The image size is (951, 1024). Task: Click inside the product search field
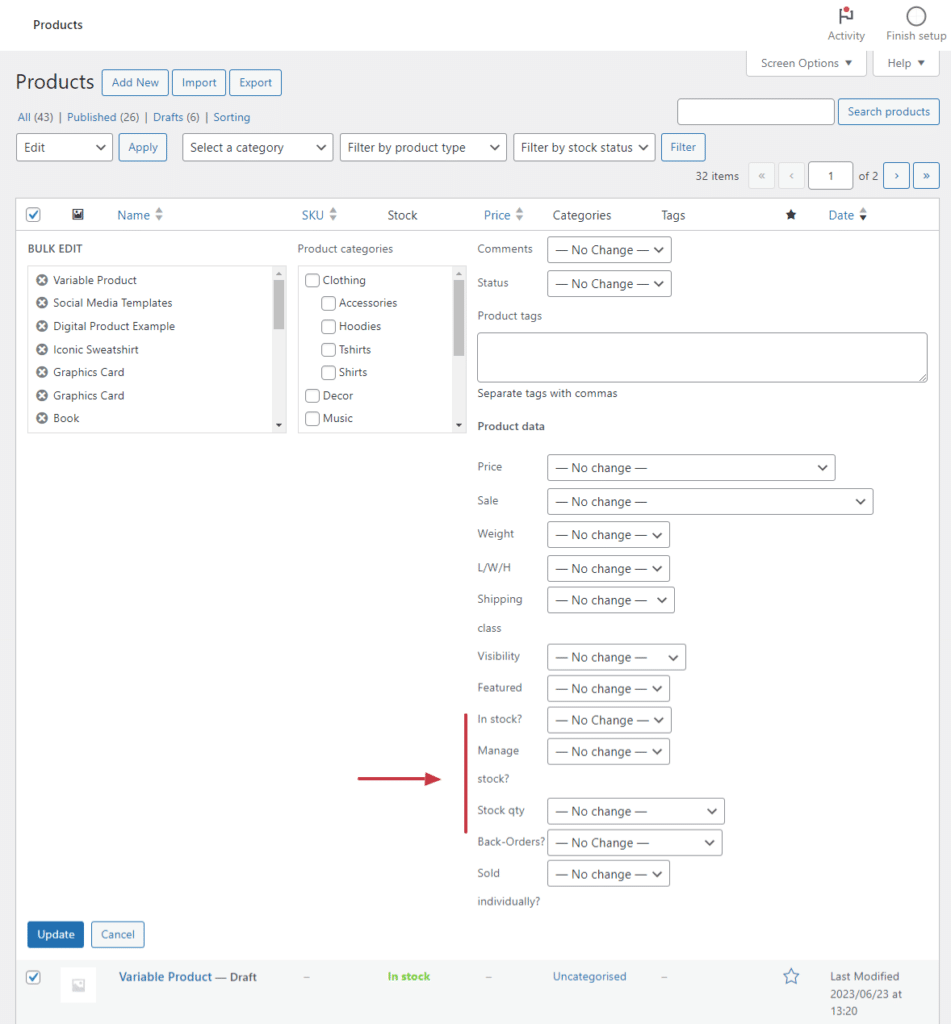pos(755,111)
